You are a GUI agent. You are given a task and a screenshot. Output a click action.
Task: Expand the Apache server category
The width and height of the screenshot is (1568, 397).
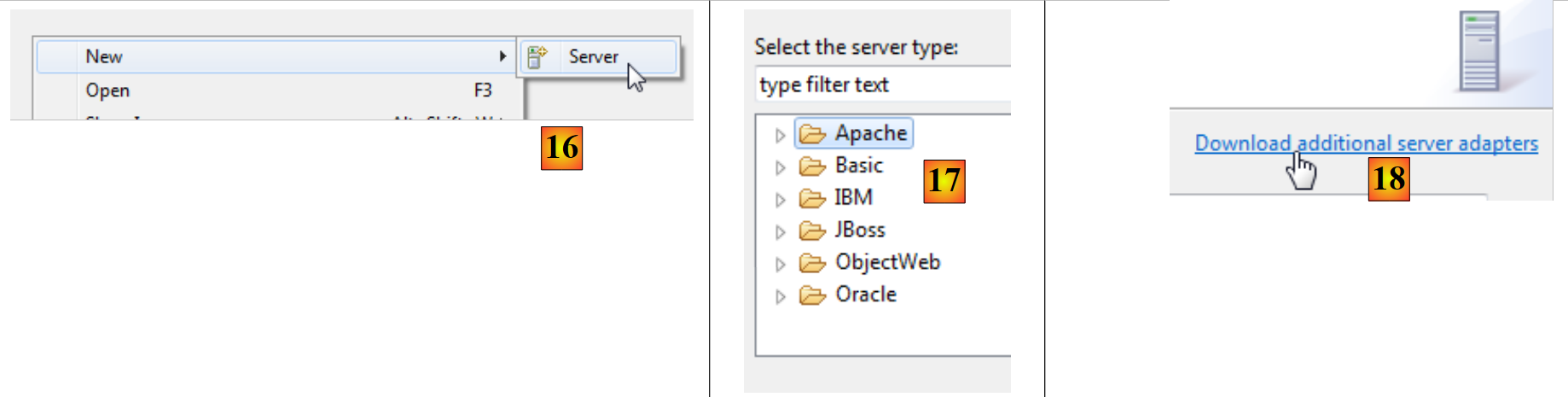(x=780, y=135)
